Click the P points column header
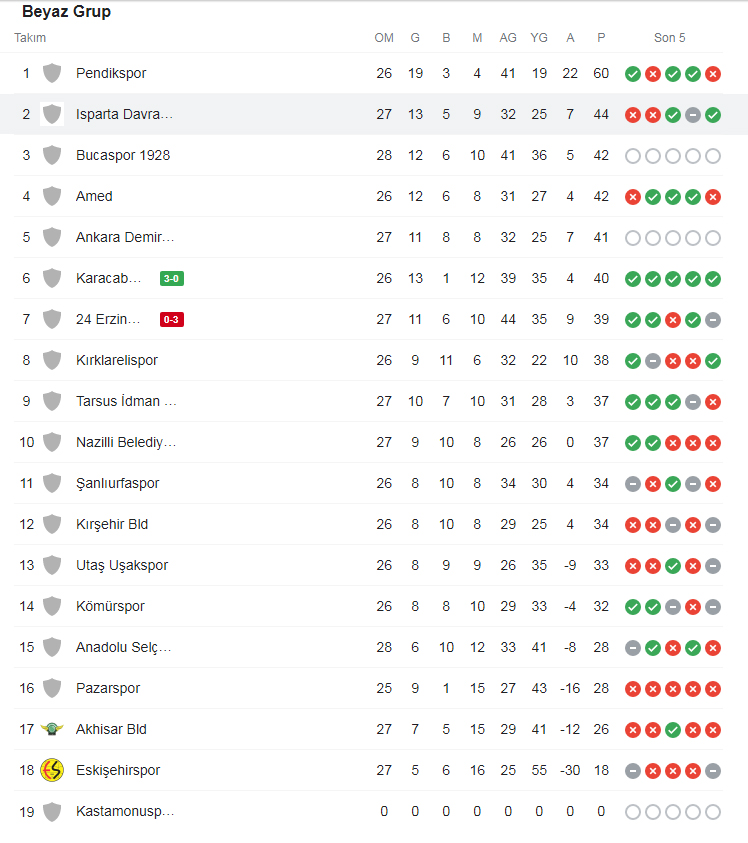748x843 pixels. pyautogui.click(x=601, y=38)
